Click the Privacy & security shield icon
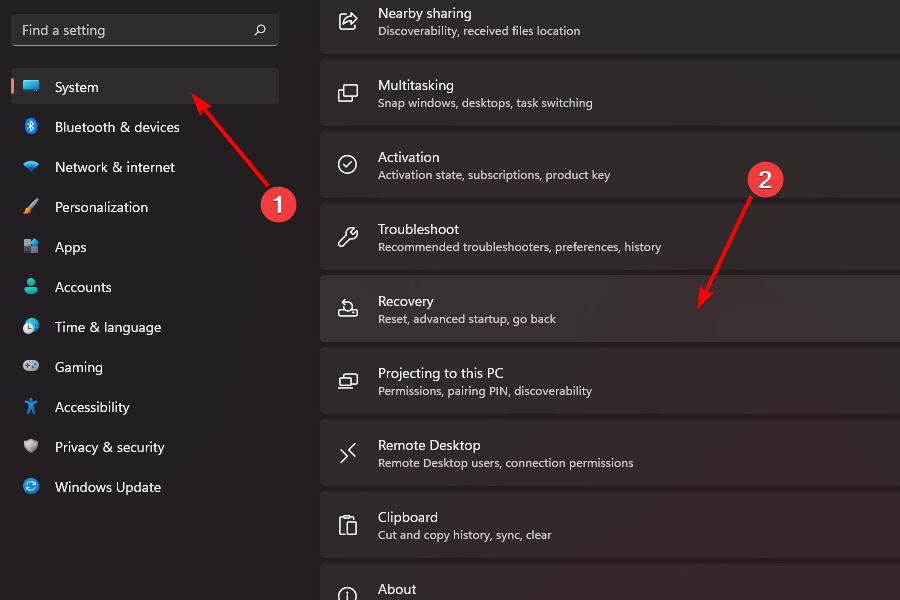900x600 pixels. (31, 447)
